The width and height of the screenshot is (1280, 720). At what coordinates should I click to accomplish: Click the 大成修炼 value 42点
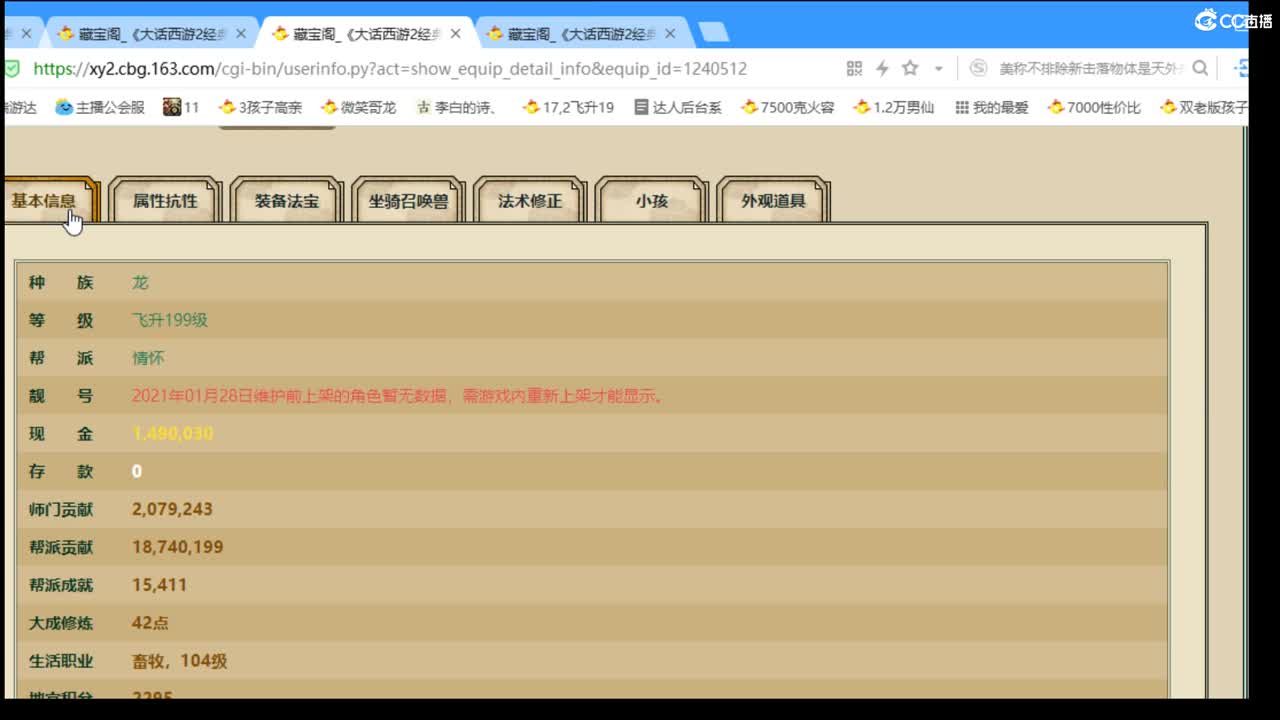(x=150, y=623)
